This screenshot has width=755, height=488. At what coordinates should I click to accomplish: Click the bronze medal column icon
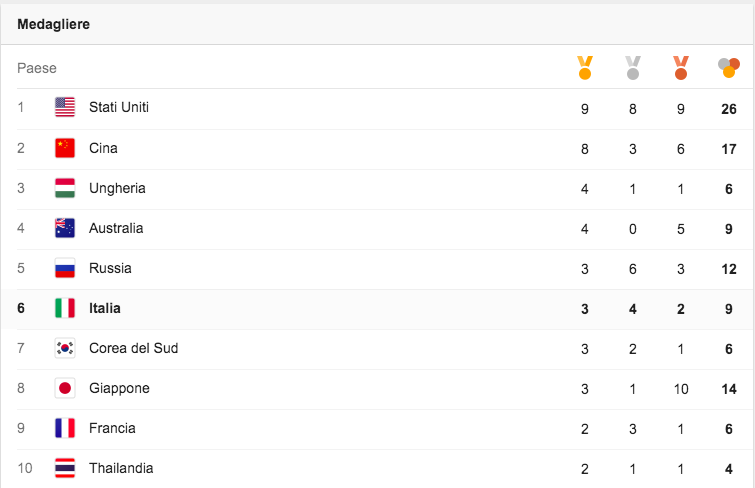pyautogui.click(x=681, y=68)
